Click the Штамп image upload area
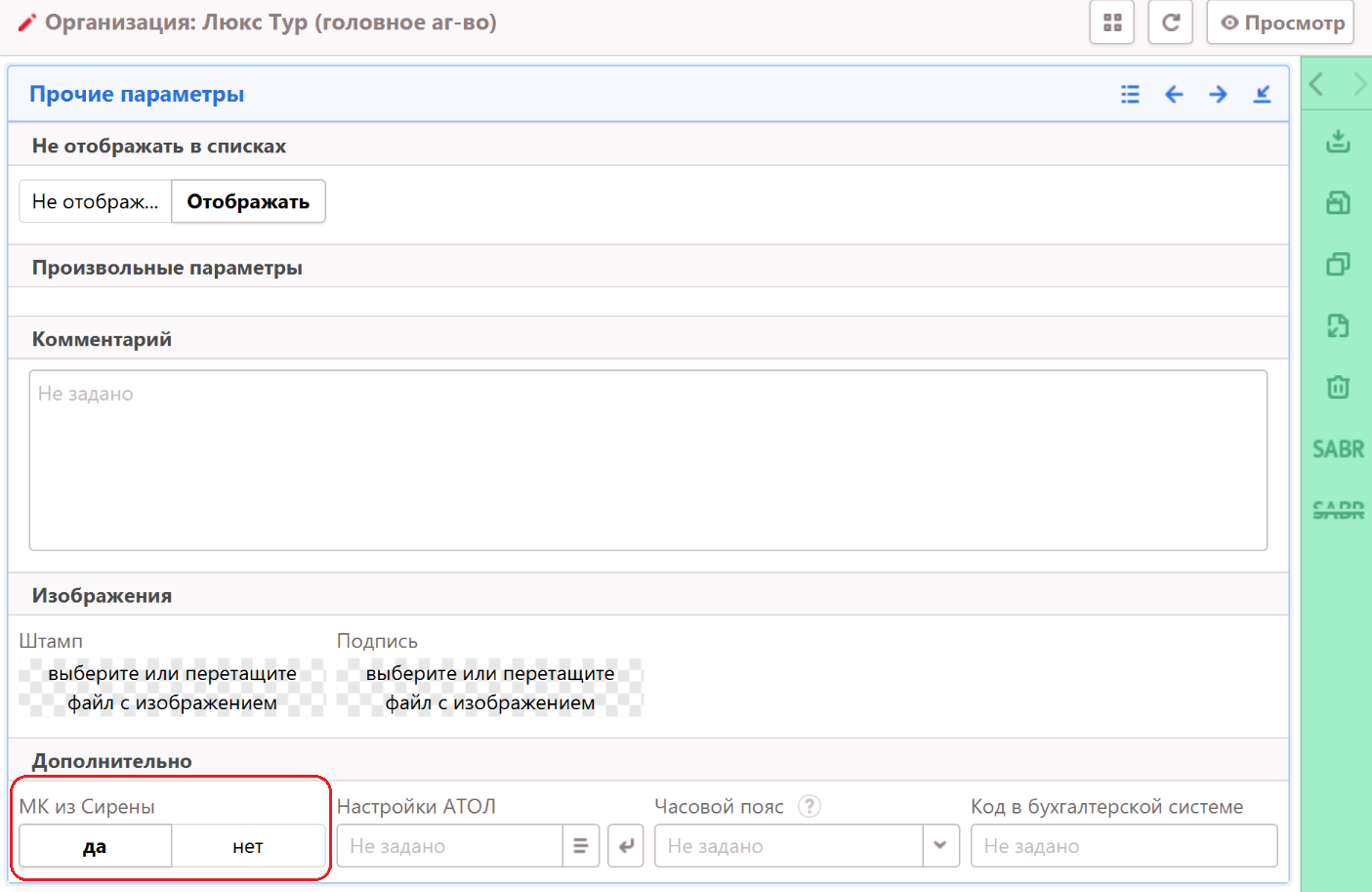 click(172, 688)
